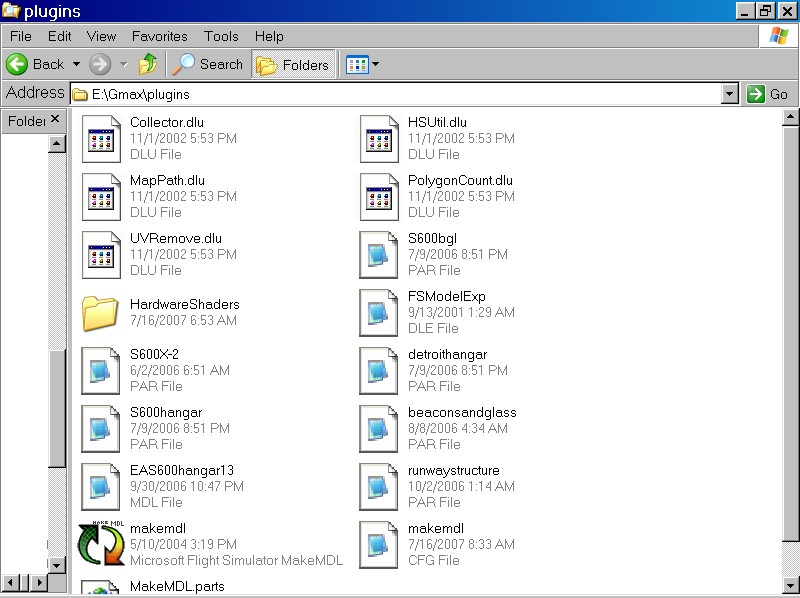Expand the Address bar dropdown arrow
This screenshot has width=800, height=598.
[729, 94]
